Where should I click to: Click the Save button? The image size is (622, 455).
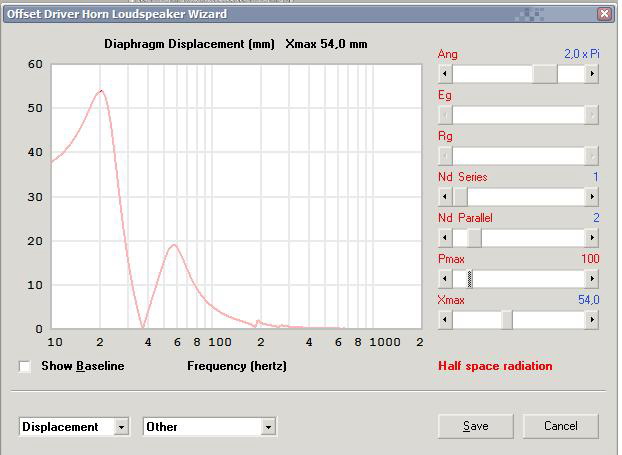click(476, 426)
